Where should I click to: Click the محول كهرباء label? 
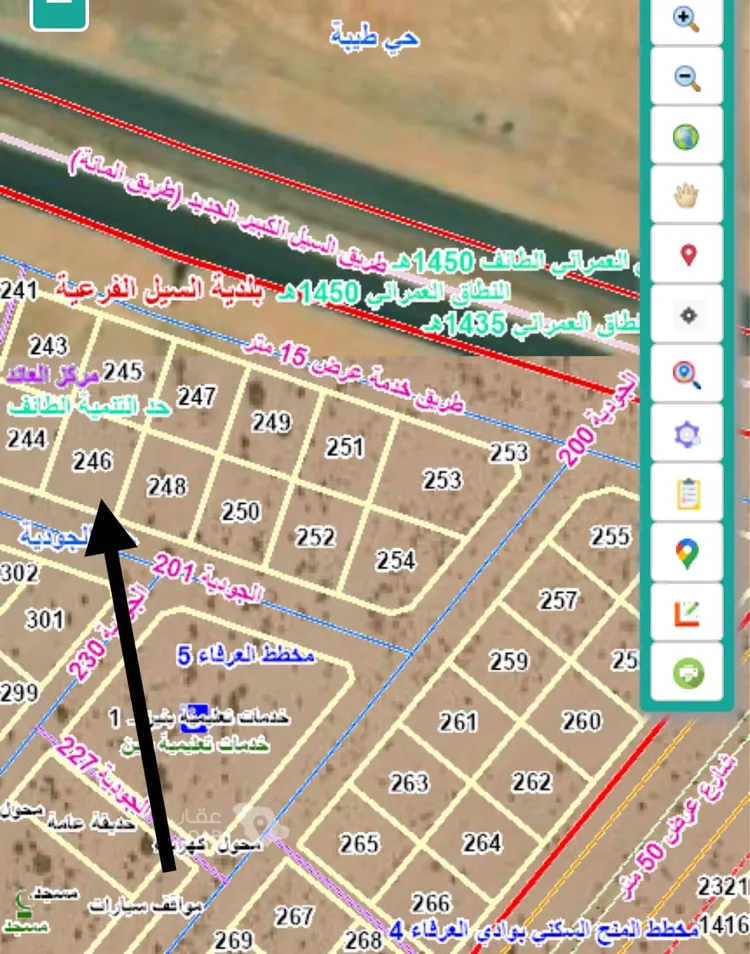(209, 844)
